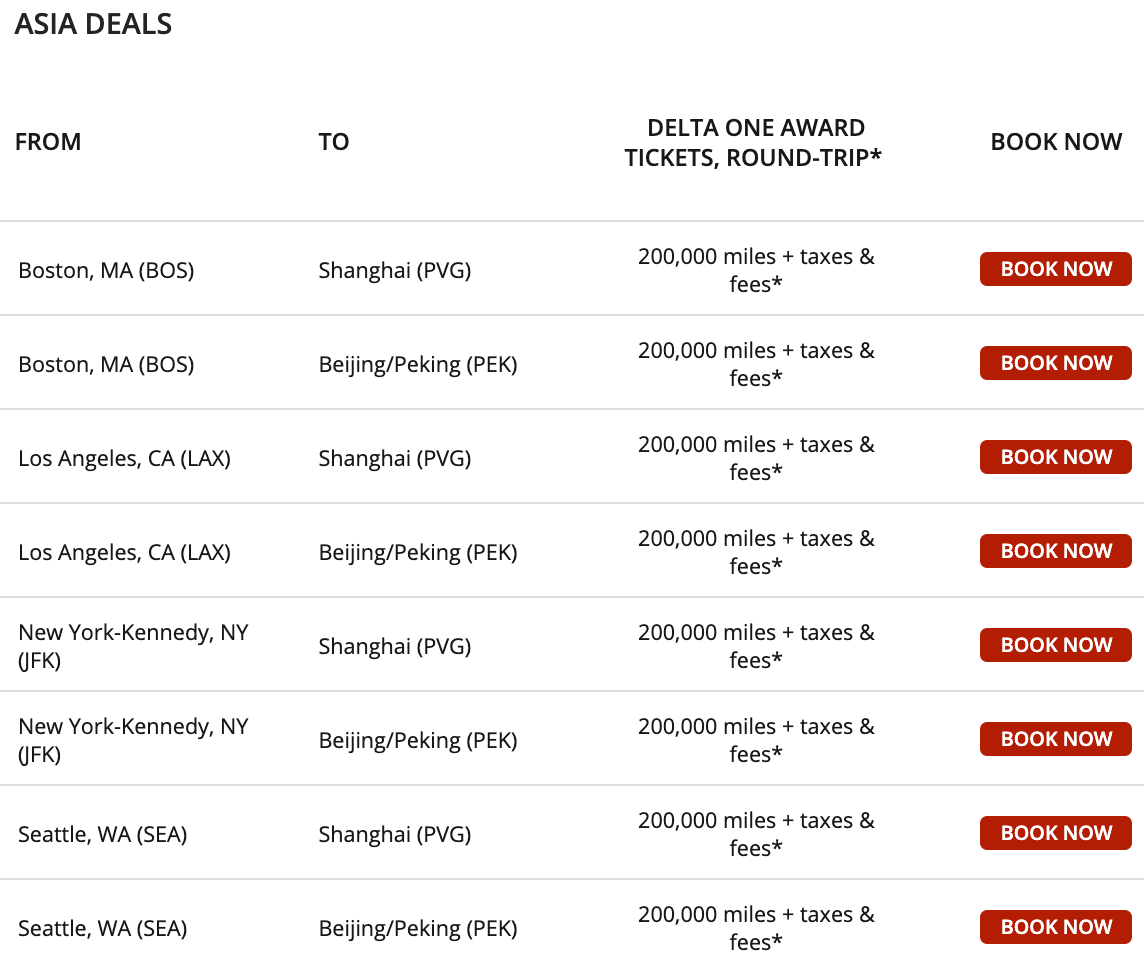Screen dimensions: 1144x968
Task: Click New York-Kennedy, NY (JFK) to Shanghai origin
Action: click(x=133, y=646)
